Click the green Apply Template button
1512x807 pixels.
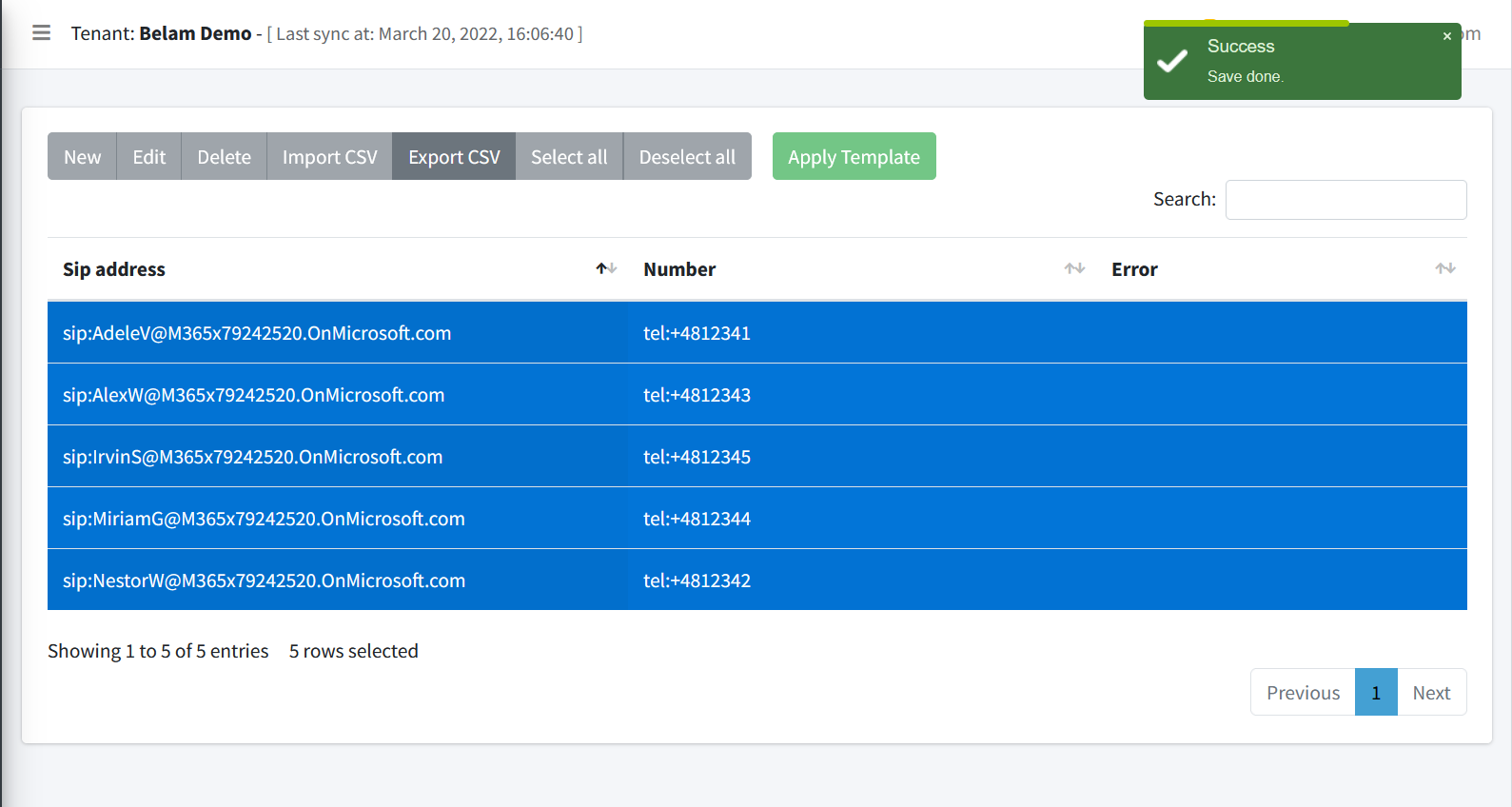tap(854, 157)
